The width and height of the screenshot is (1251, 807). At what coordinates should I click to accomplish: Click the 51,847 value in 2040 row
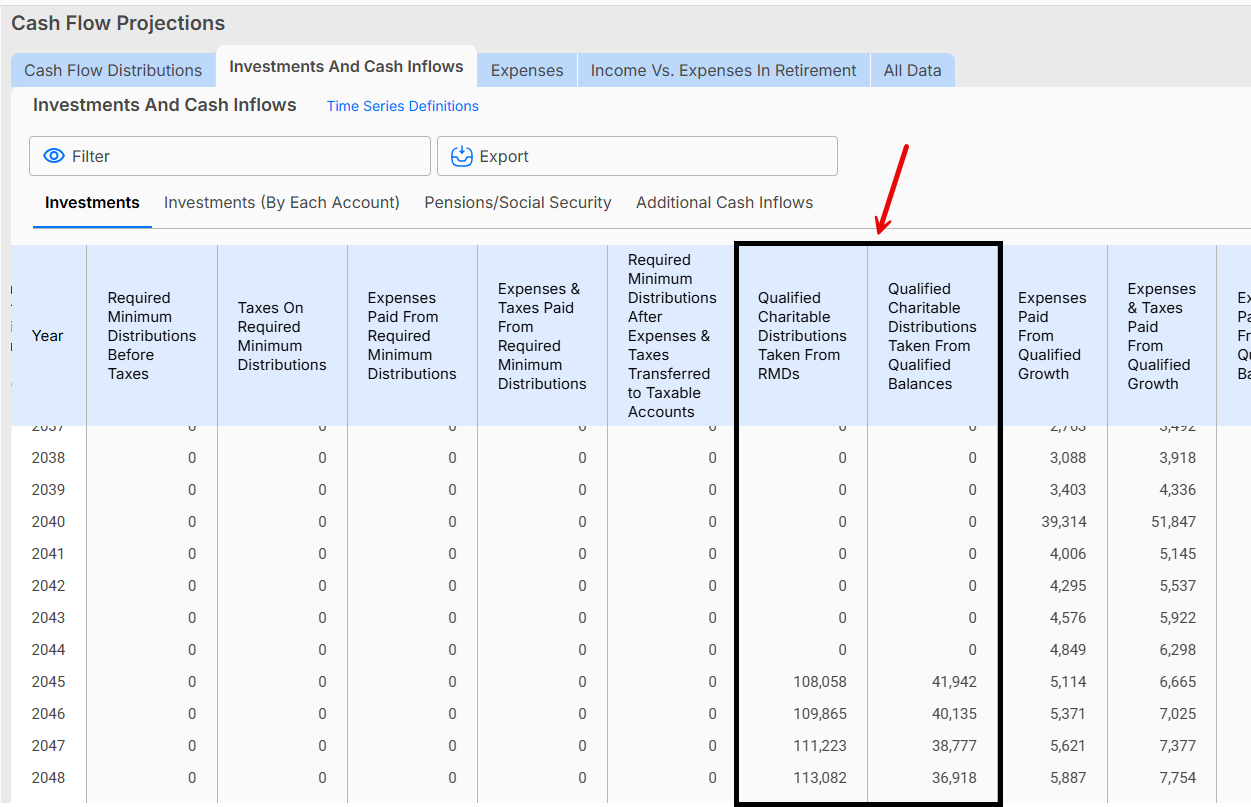1172,522
